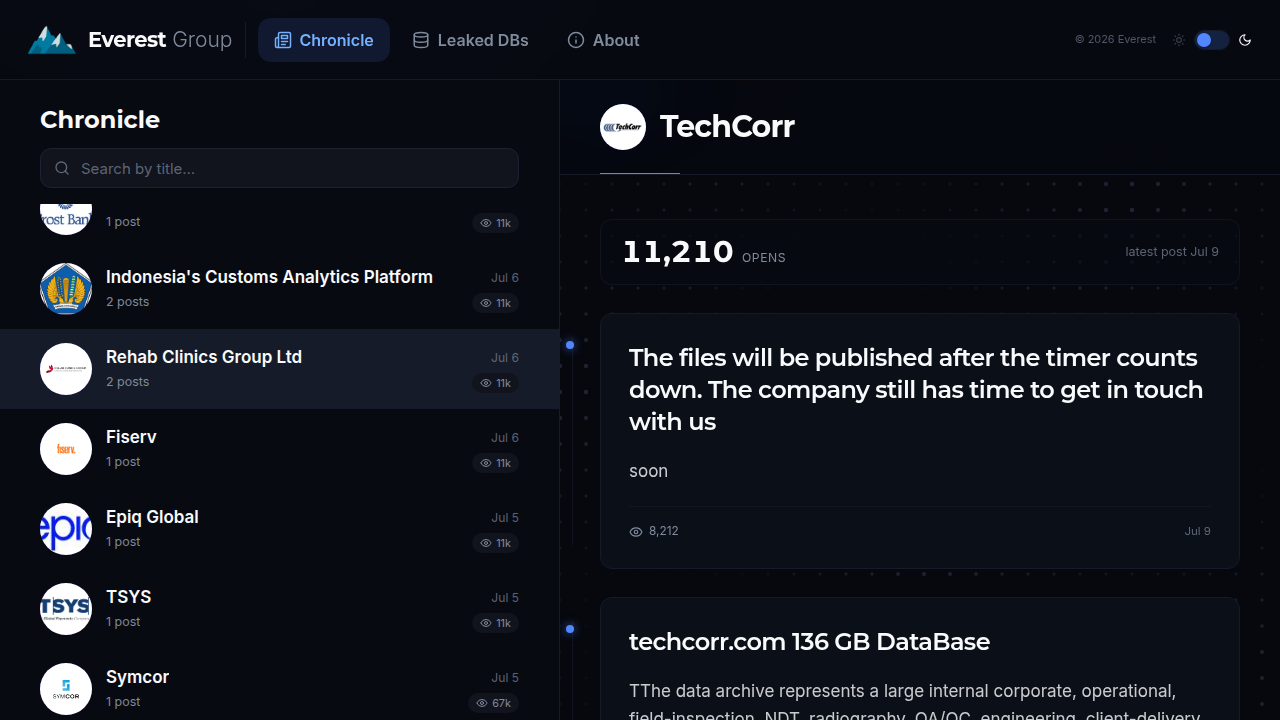Open the Fiserv entry title

131,437
